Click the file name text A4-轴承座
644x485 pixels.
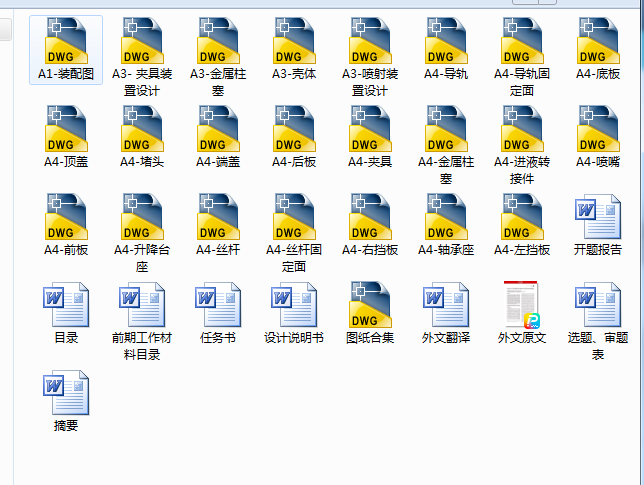pos(446,250)
